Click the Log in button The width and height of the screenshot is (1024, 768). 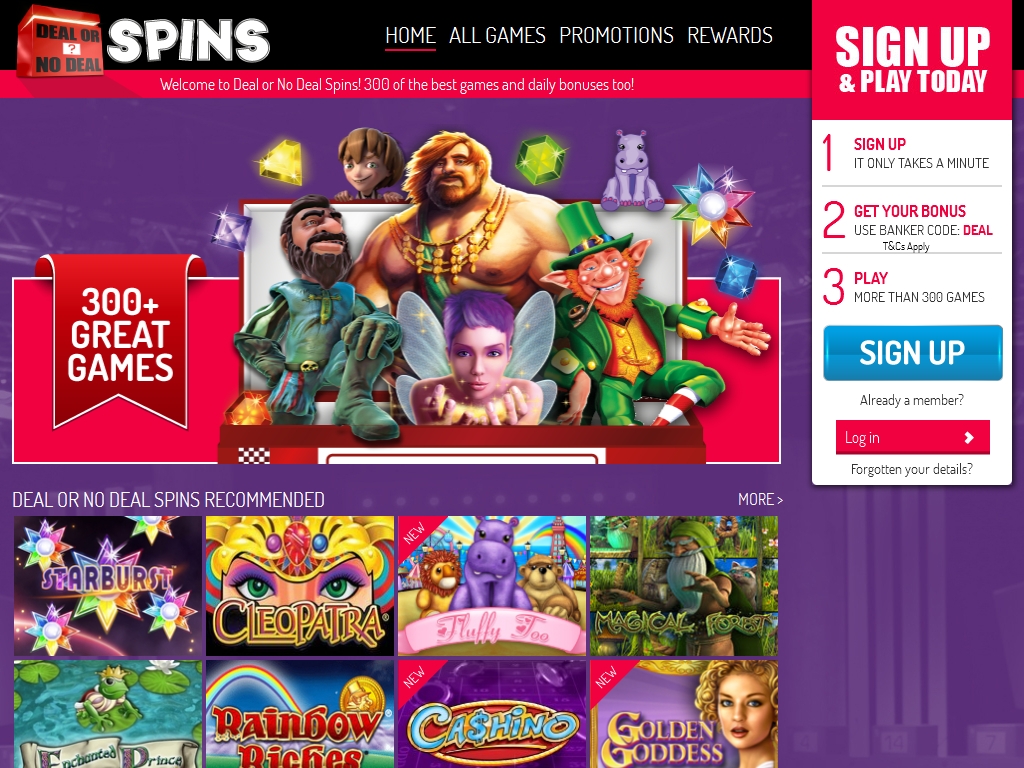pyautogui.click(x=912, y=437)
